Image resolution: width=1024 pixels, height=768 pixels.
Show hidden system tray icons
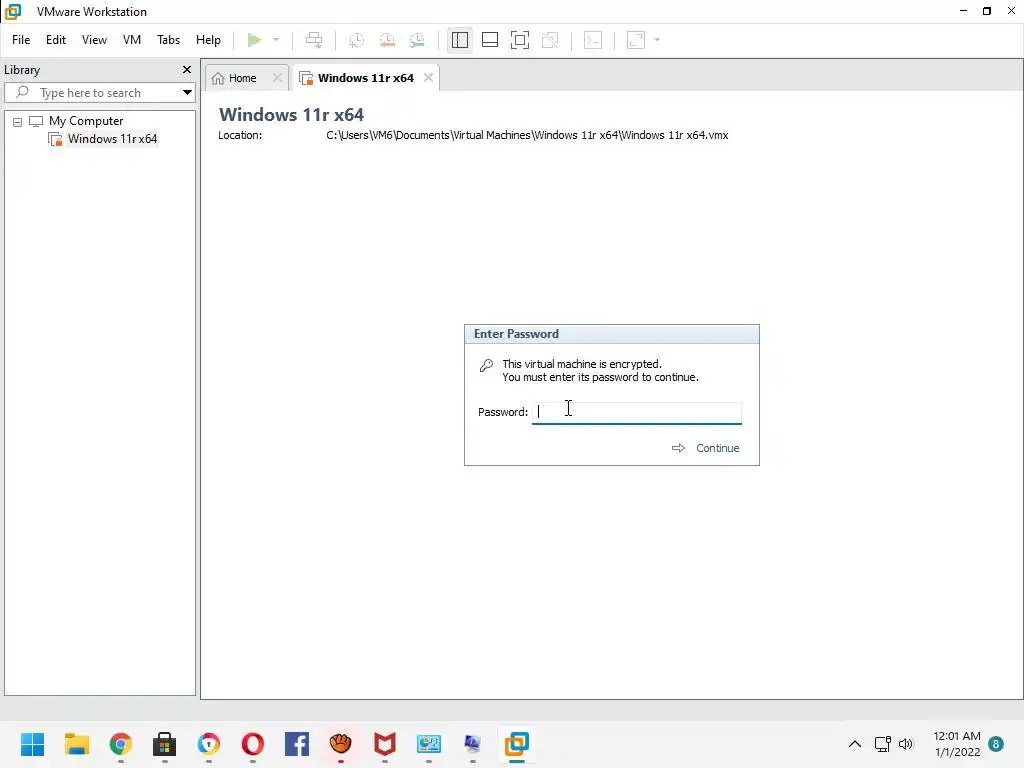coord(854,744)
